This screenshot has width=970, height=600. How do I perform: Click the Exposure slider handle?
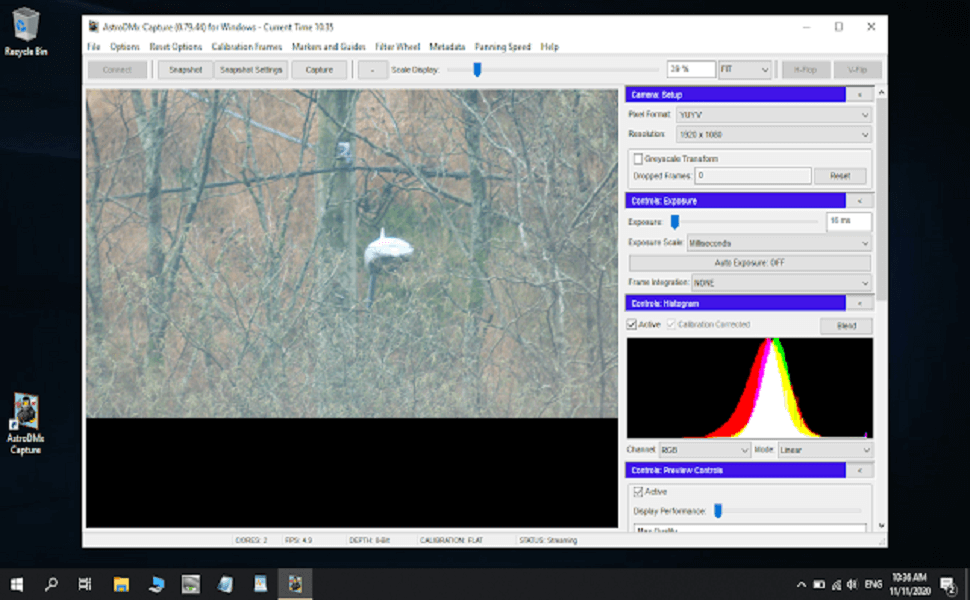(675, 222)
